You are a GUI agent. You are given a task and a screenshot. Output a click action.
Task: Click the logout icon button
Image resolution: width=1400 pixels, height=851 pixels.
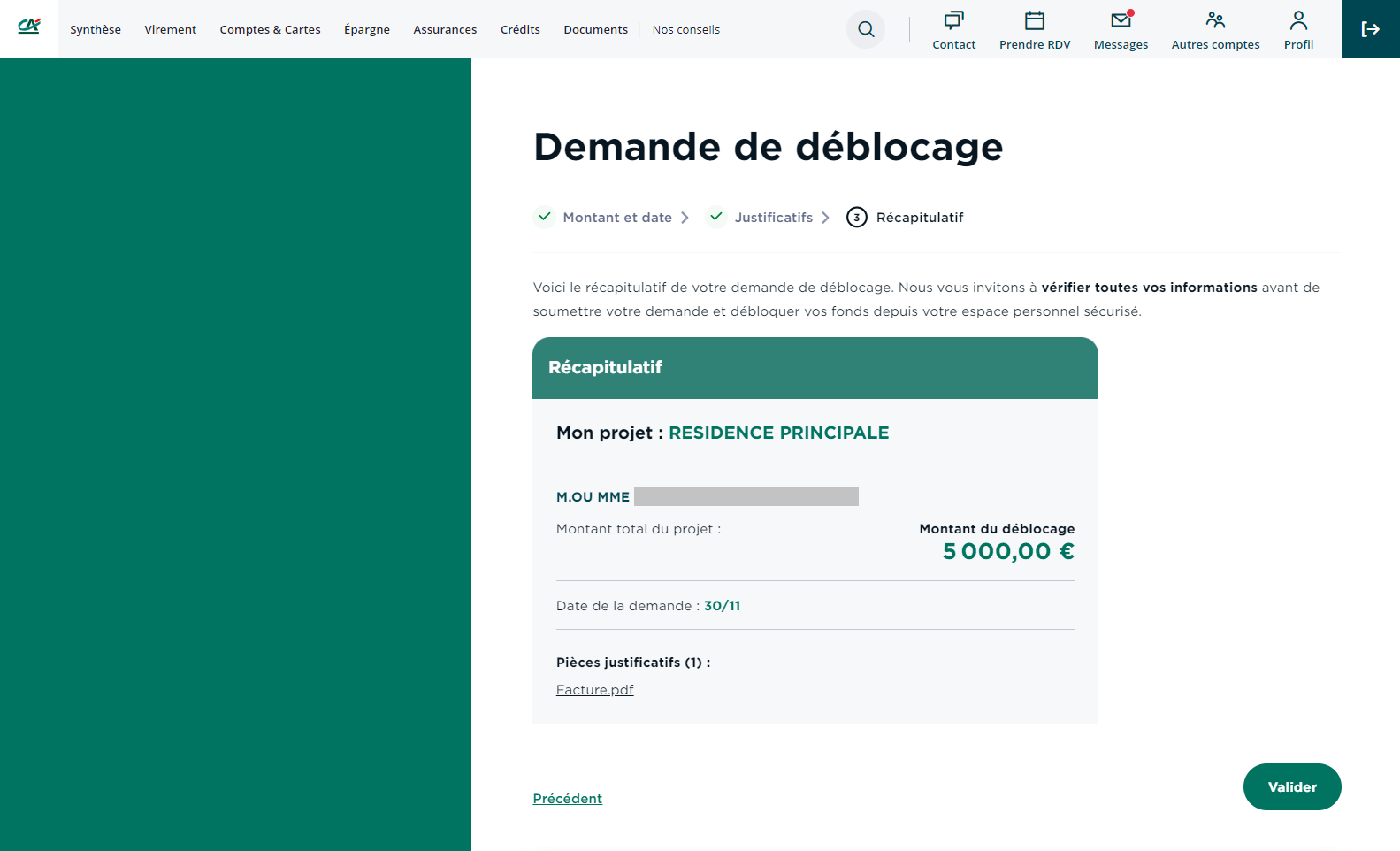pos(1370,29)
